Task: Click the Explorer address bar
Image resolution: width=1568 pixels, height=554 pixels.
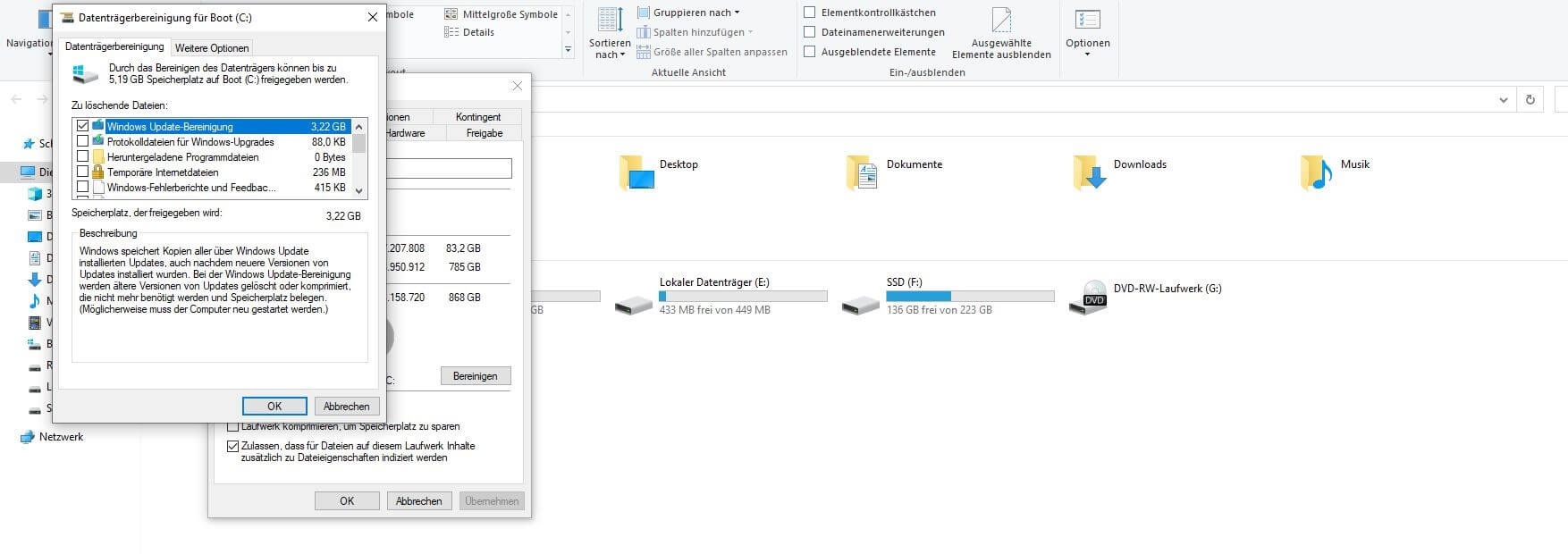Action: click(x=1010, y=99)
